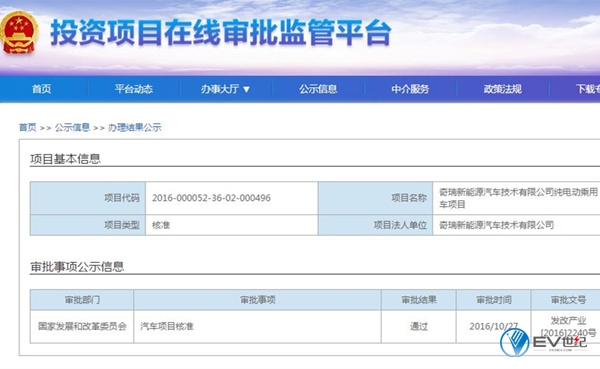Expand the 办事大厅 dropdown arrow
This screenshot has width=600, height=369.
(246, 90)
